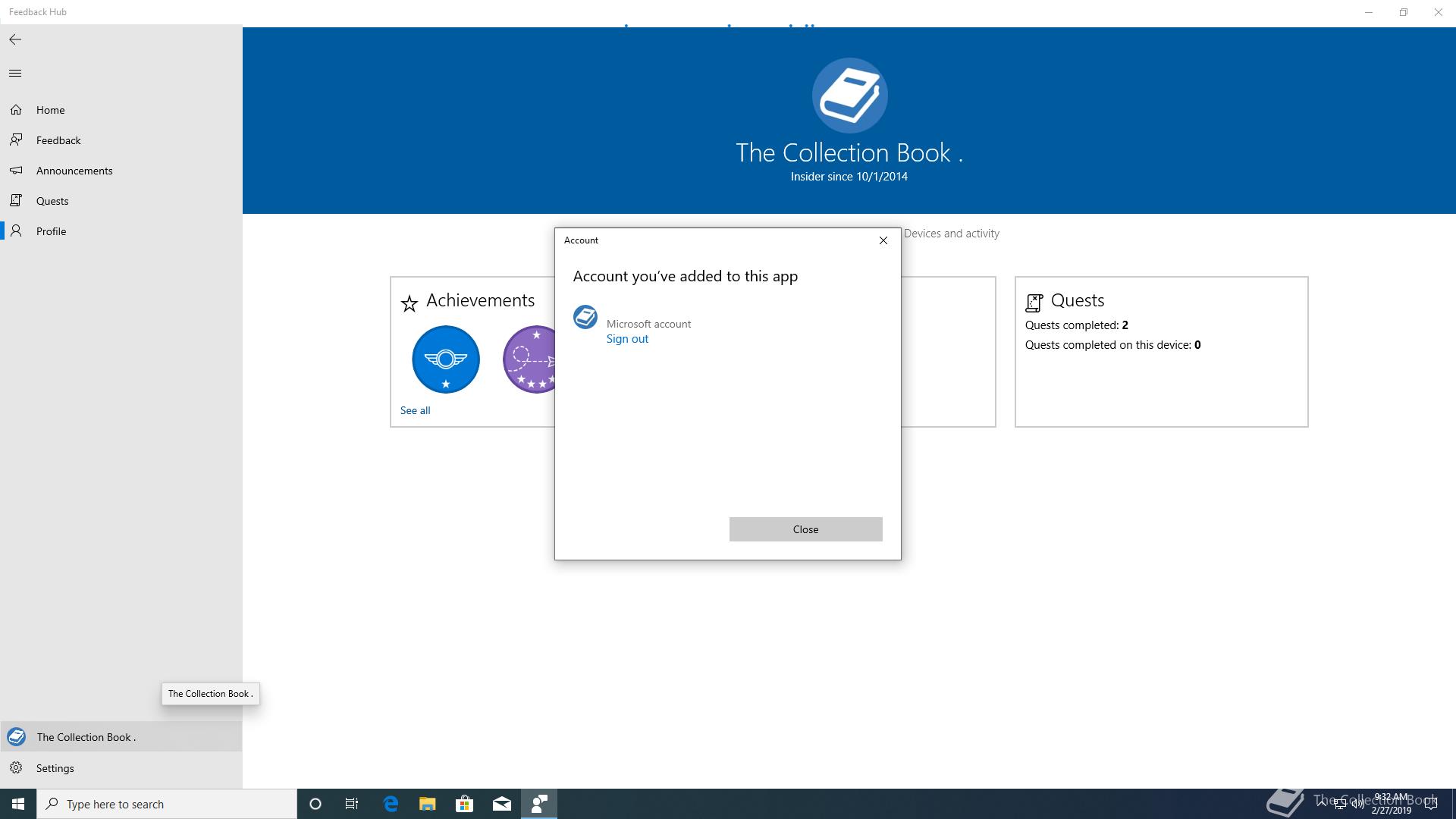Viewport: 1456px width, 819px height.
Task: Click the Achievements star icon
Action: coord(409,304)
